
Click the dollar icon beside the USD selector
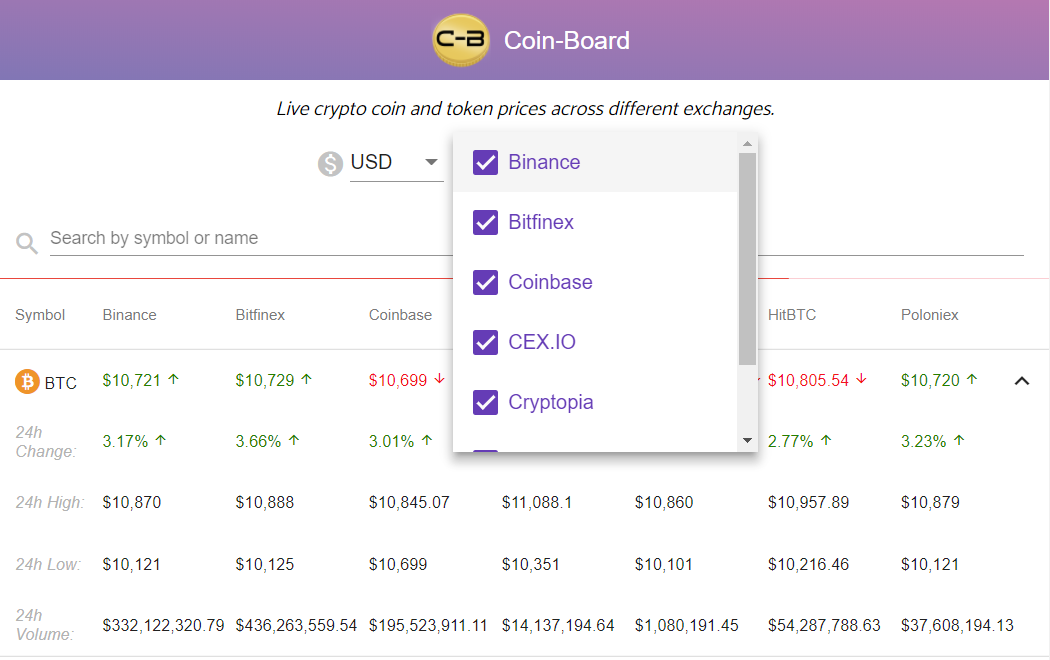(x=330, y=163)
